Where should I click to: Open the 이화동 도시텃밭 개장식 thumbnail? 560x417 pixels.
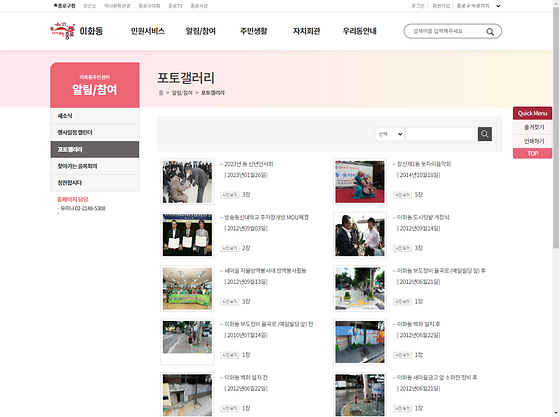tap(360, 235)
